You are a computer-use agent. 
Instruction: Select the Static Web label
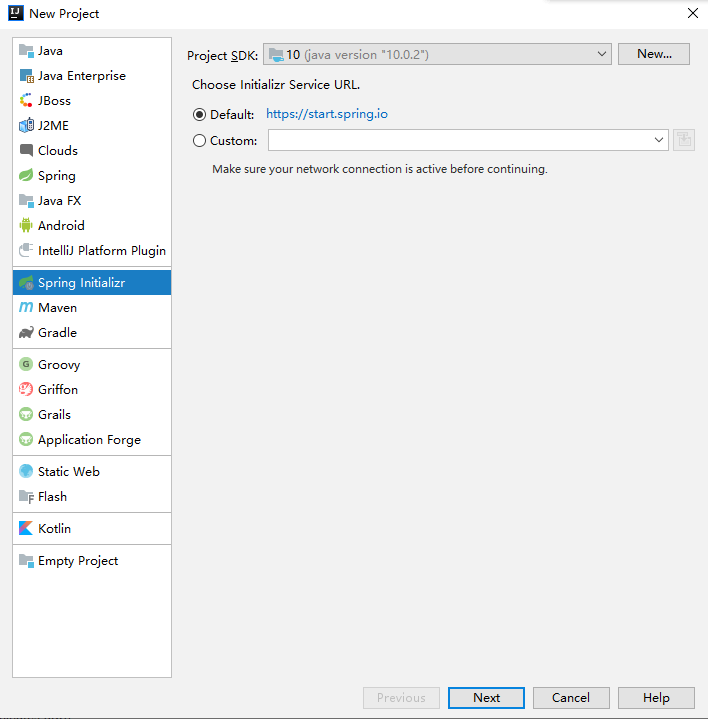tap(69, 471)
